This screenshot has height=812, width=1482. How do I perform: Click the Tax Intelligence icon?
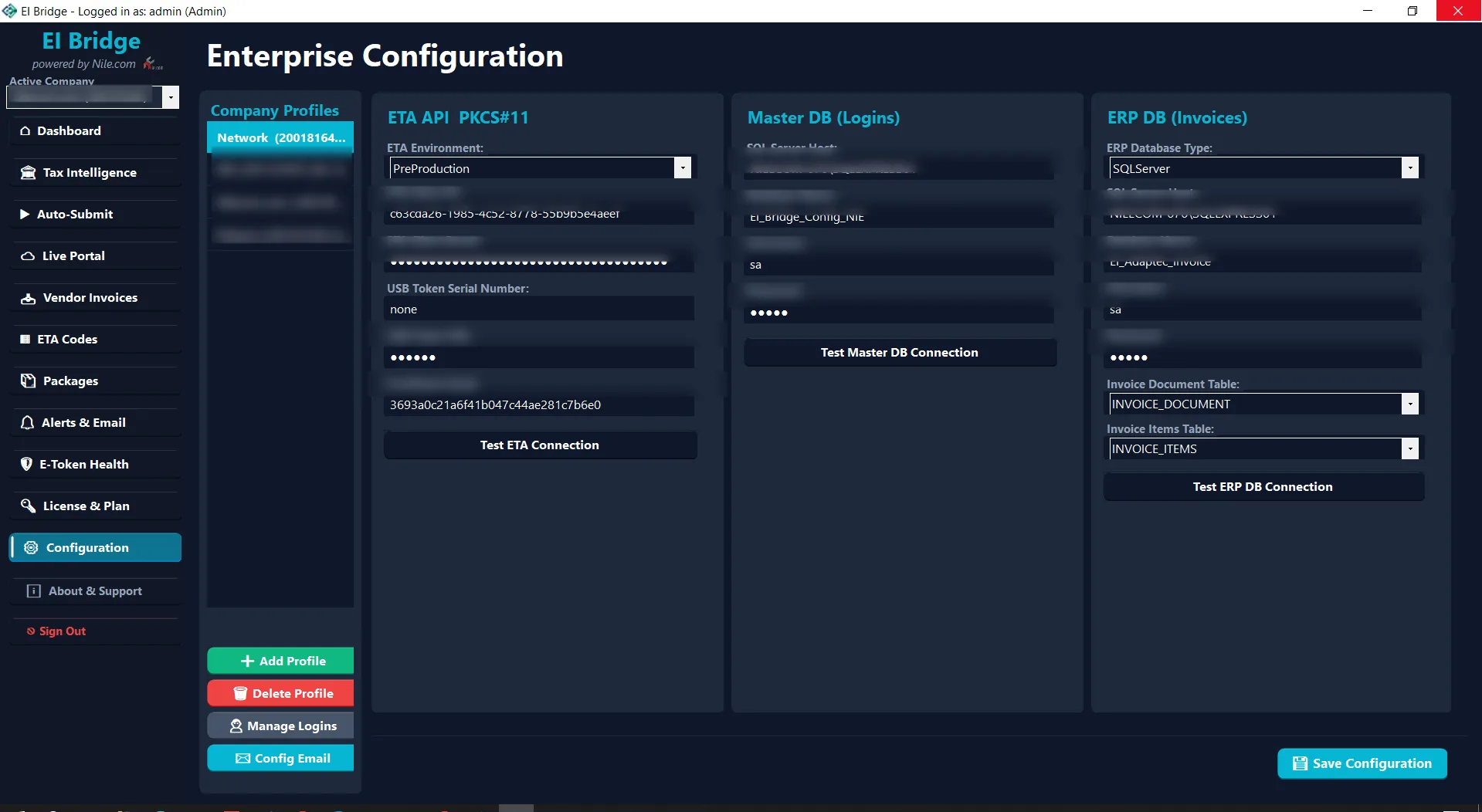click(28, 173)
